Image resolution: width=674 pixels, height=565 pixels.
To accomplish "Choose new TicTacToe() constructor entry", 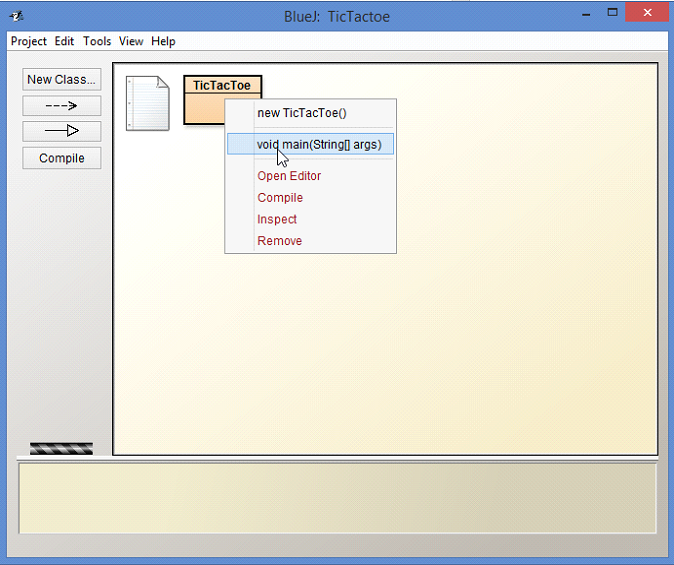I will click(310, 113).
